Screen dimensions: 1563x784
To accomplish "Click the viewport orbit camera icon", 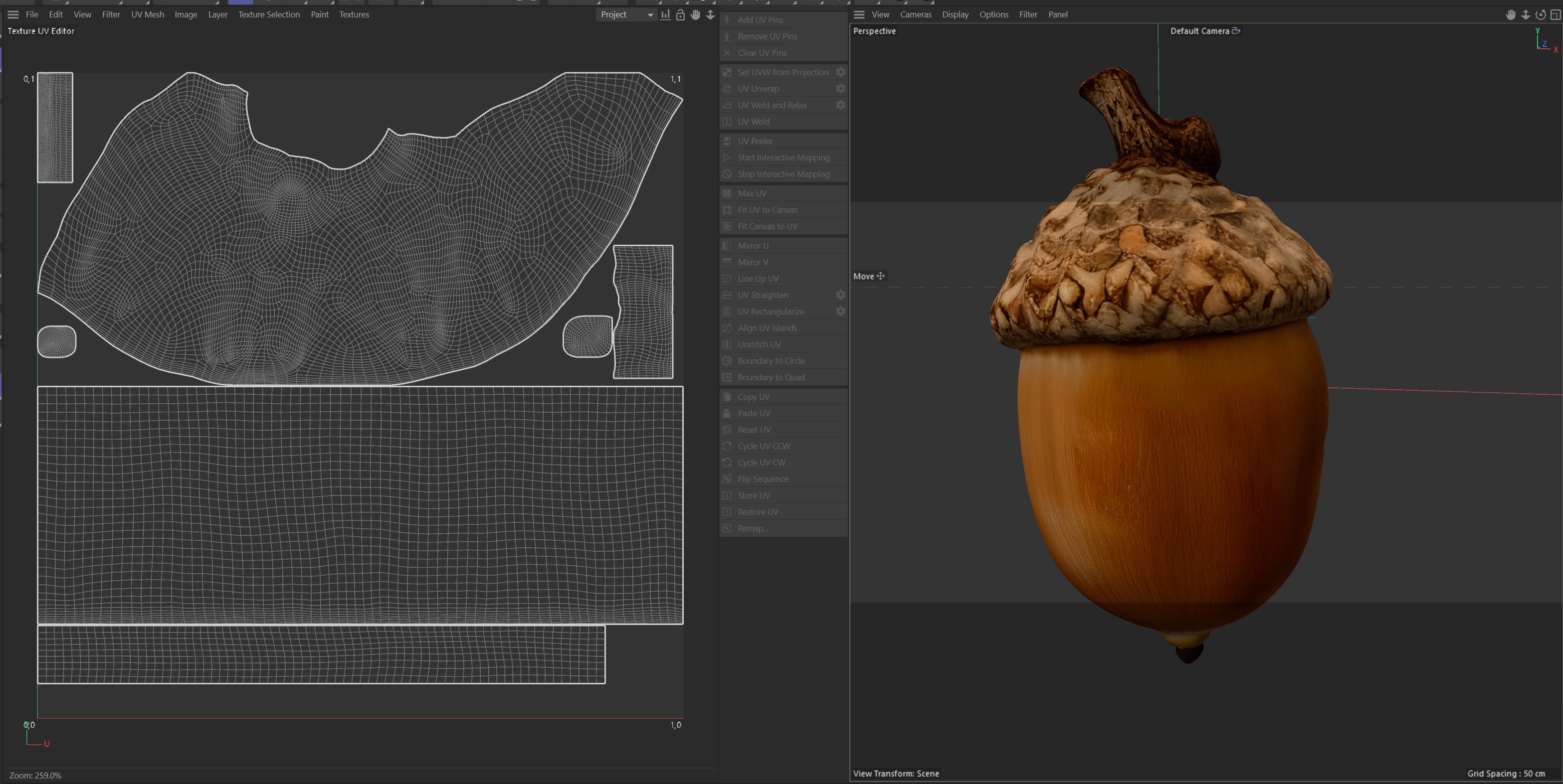I will (1540, 14).
